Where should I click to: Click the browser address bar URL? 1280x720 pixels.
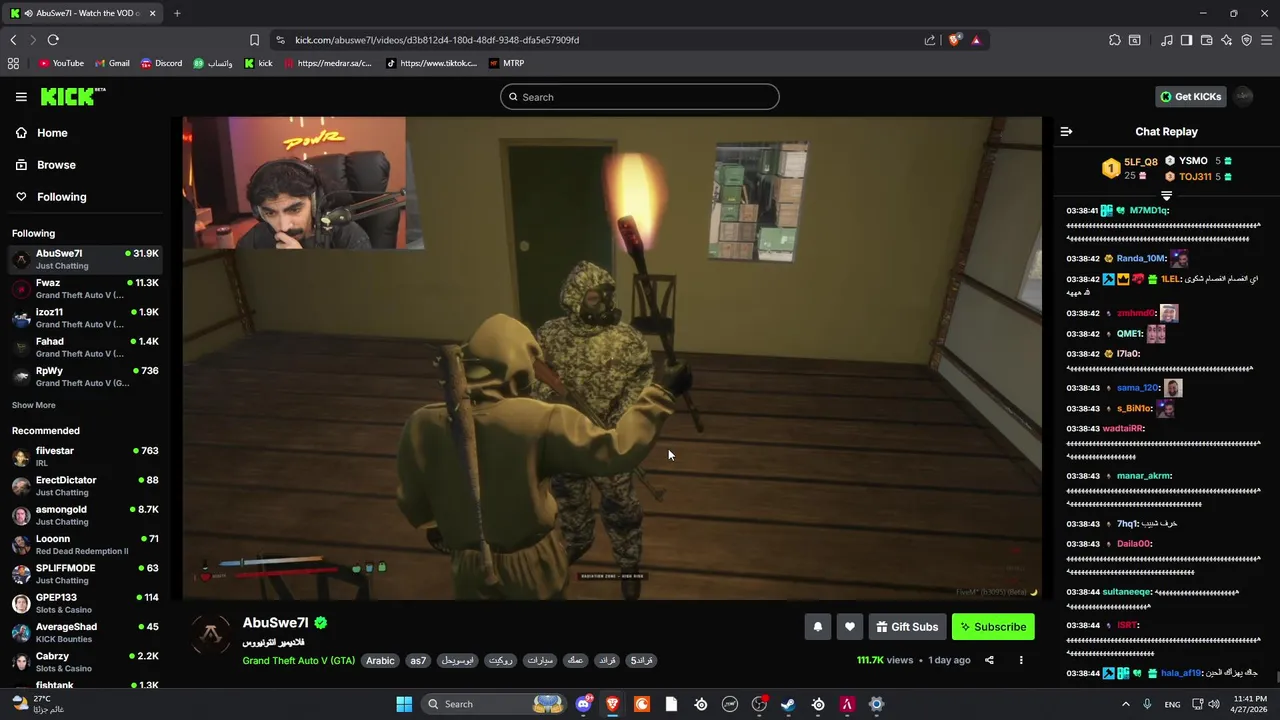pyautogui.click(x=437, y=40)
